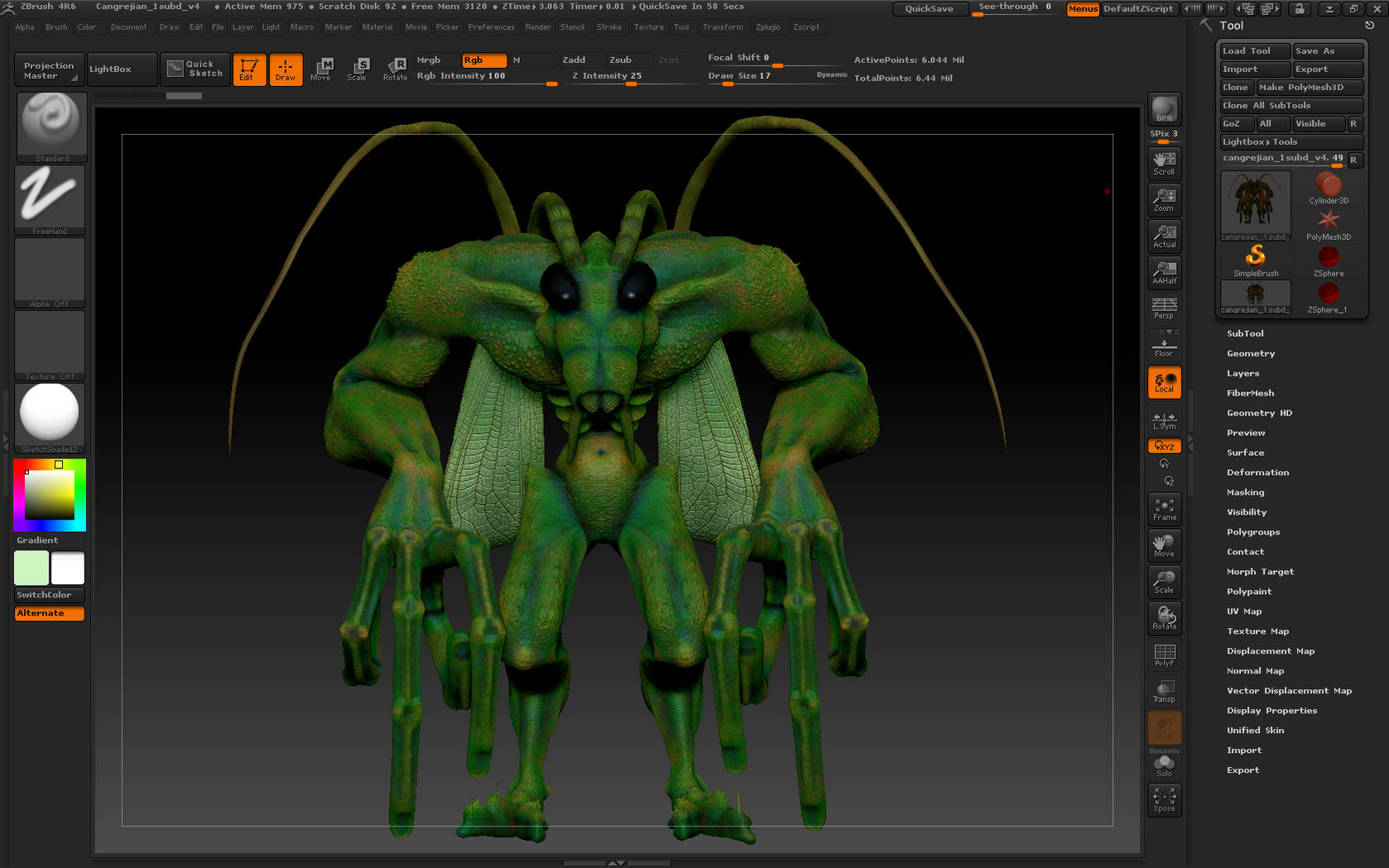Viewport: 1389px width, 868px height.
Task: Click the BPR render icon
Action: tap(1164, 109)
